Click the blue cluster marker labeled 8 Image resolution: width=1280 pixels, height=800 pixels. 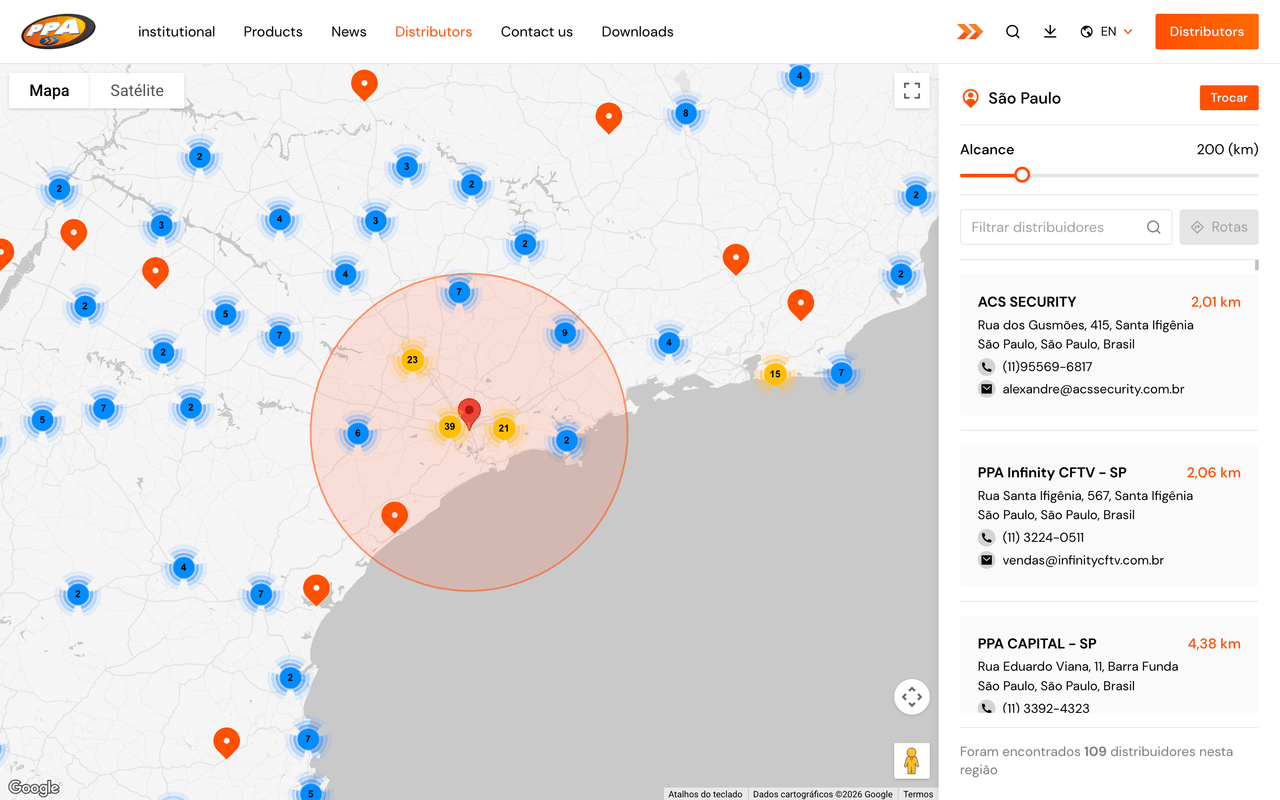[x=685, y=113]
